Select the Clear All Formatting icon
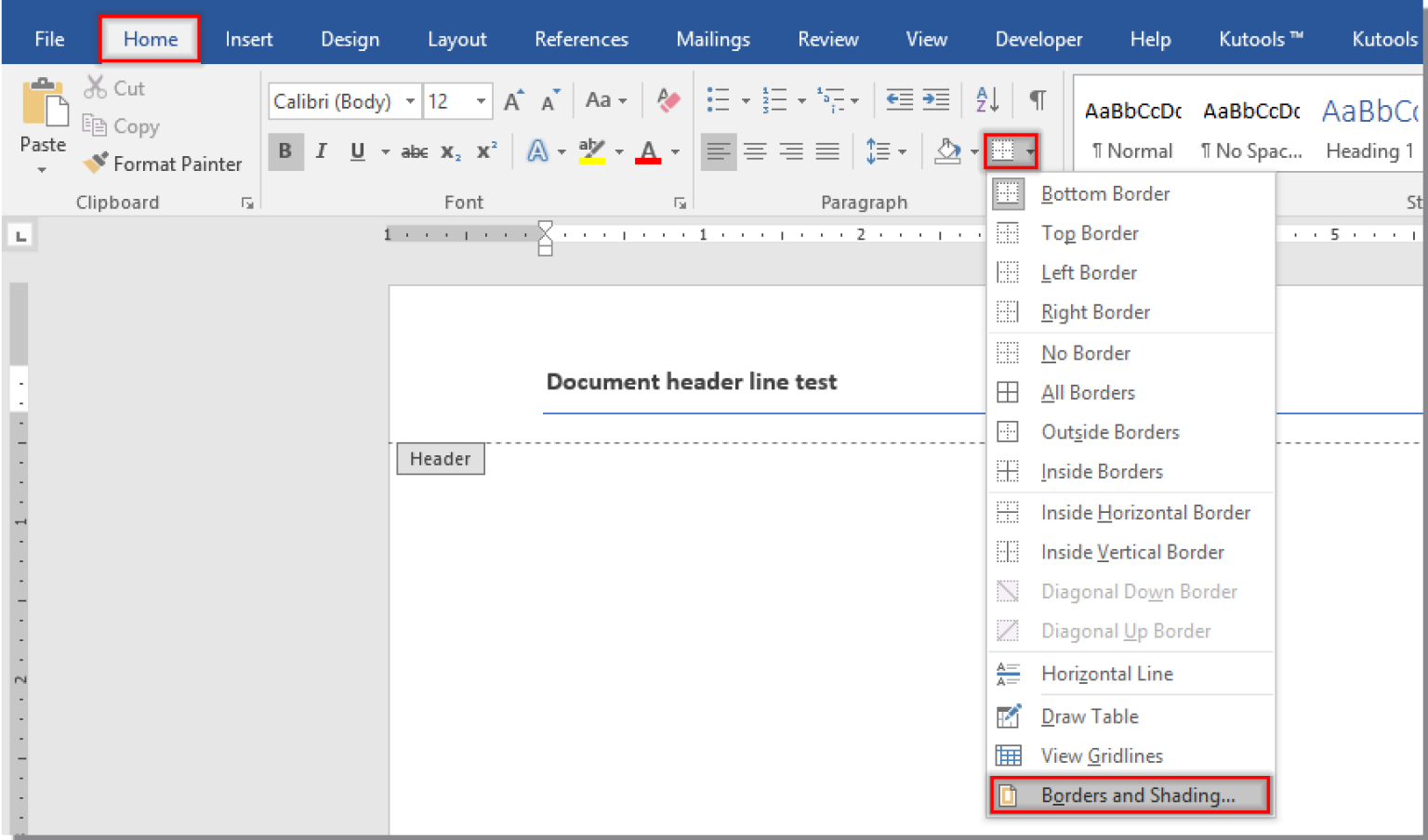Screen dimensions: 1428x840 pyautogui.click(x=668, y=100)
